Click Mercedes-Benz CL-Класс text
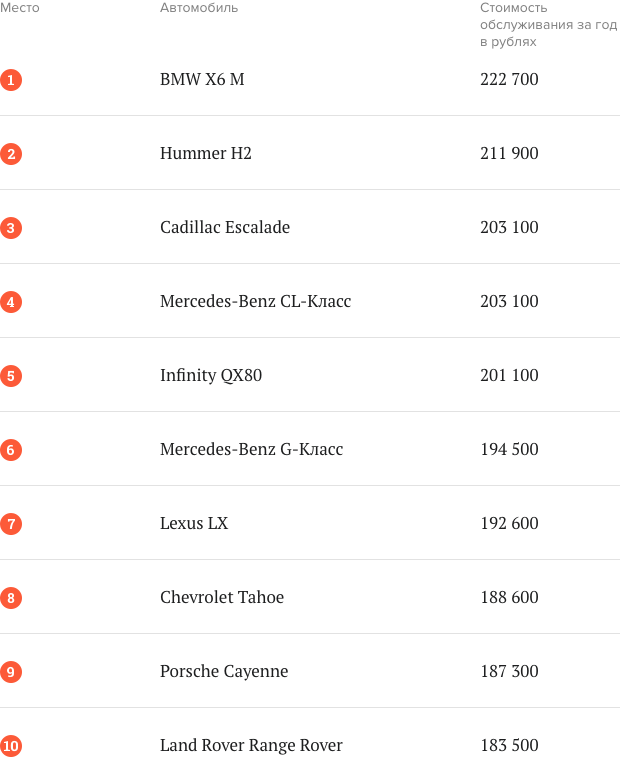 pos(255,301)
